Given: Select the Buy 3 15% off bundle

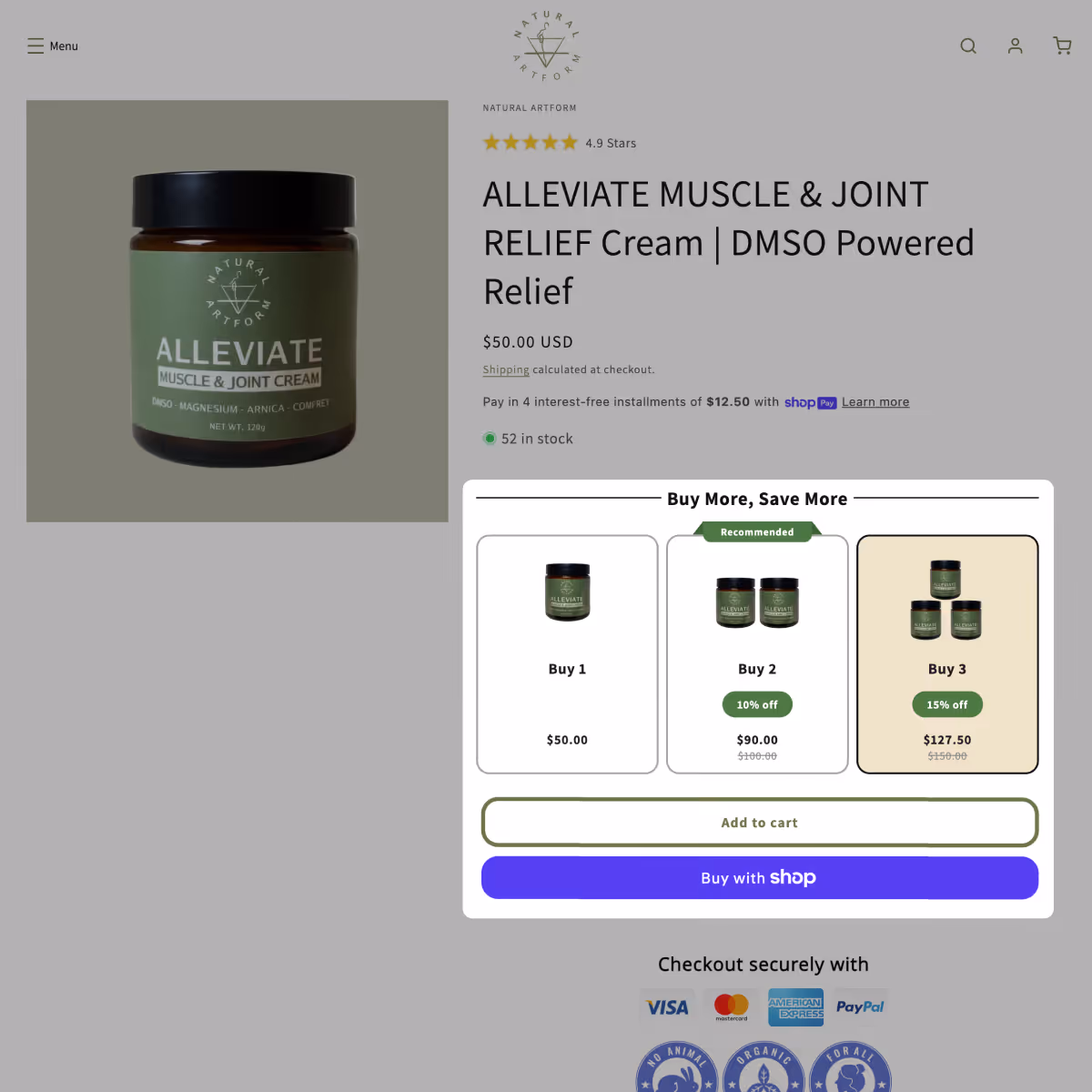Looking at the screenshot, I should (947, 654).
